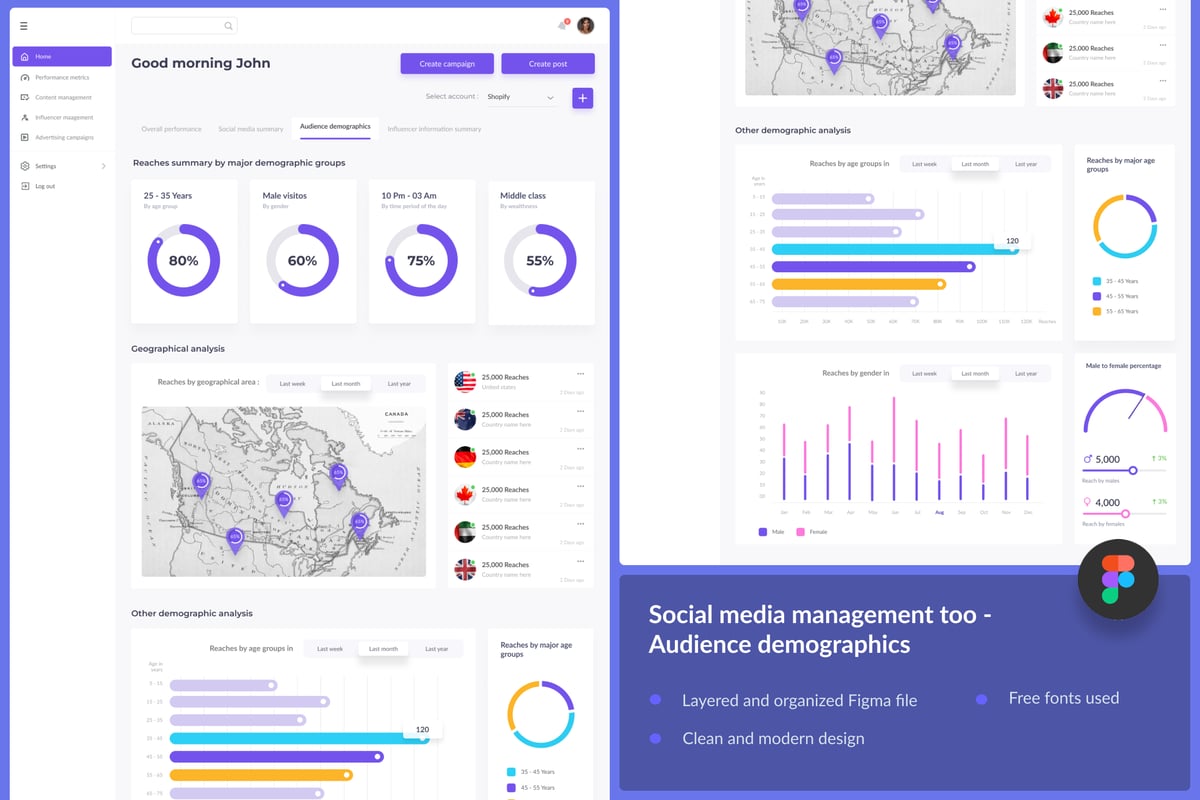Open Advertising campaigns icon in sidebar
Screen dimensions: 1200x800
point(25,137)
